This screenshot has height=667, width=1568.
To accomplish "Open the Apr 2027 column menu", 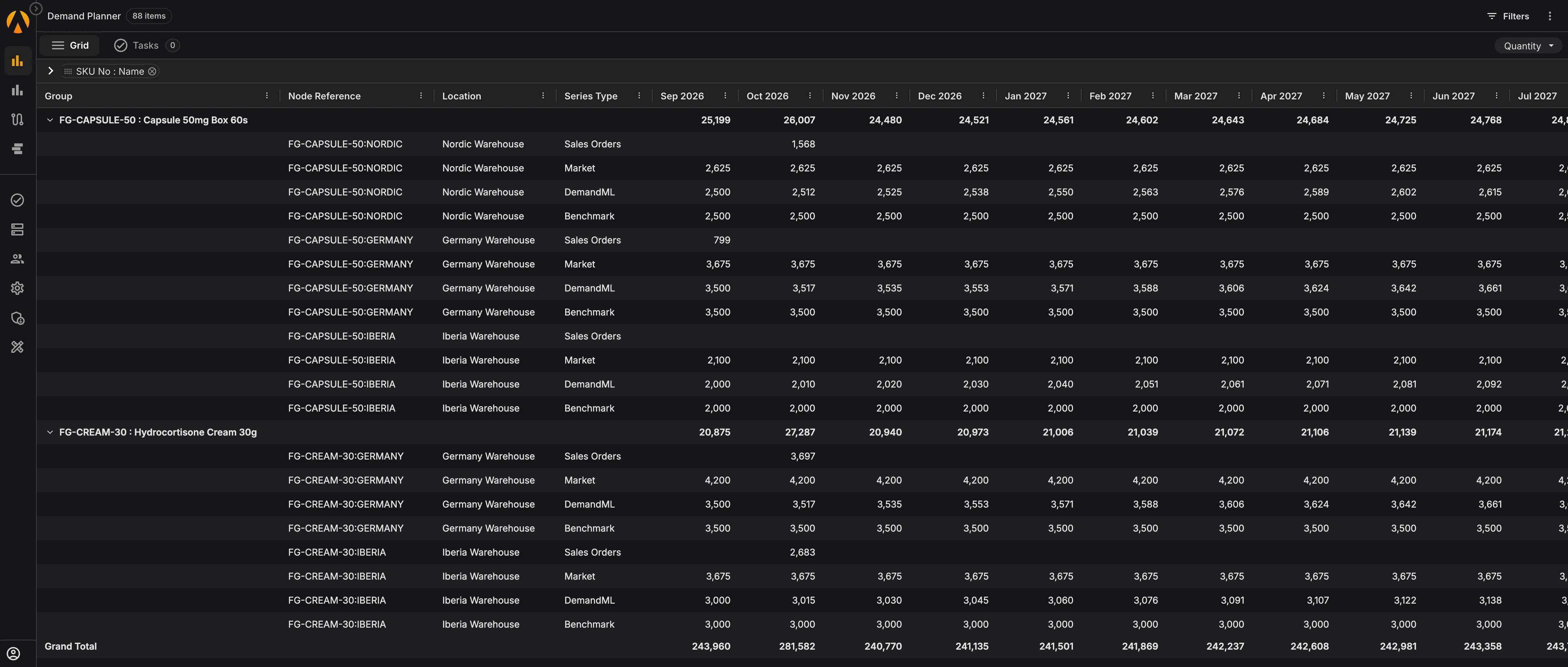I will pyautogui.click(x=1323, y=96).
